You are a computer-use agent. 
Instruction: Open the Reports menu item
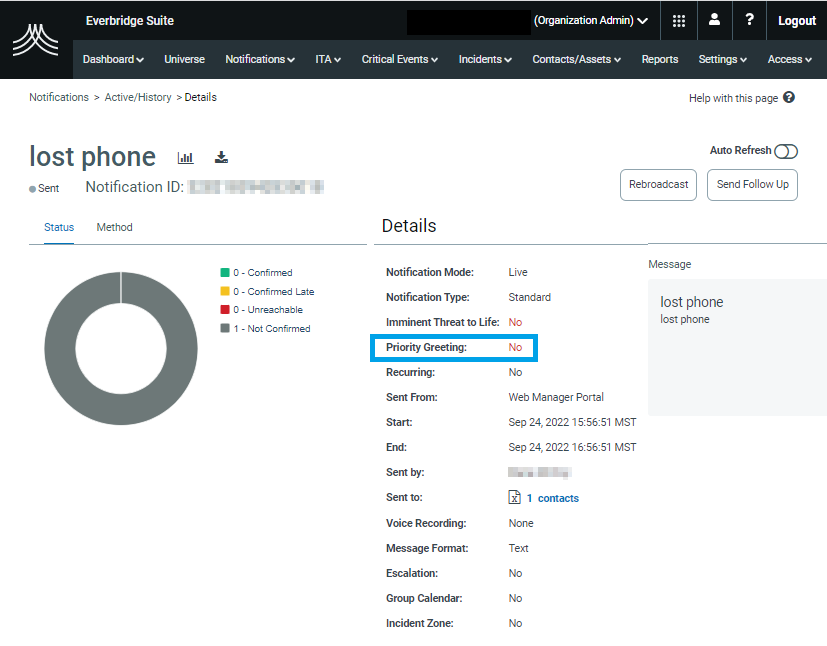[660, 60]
